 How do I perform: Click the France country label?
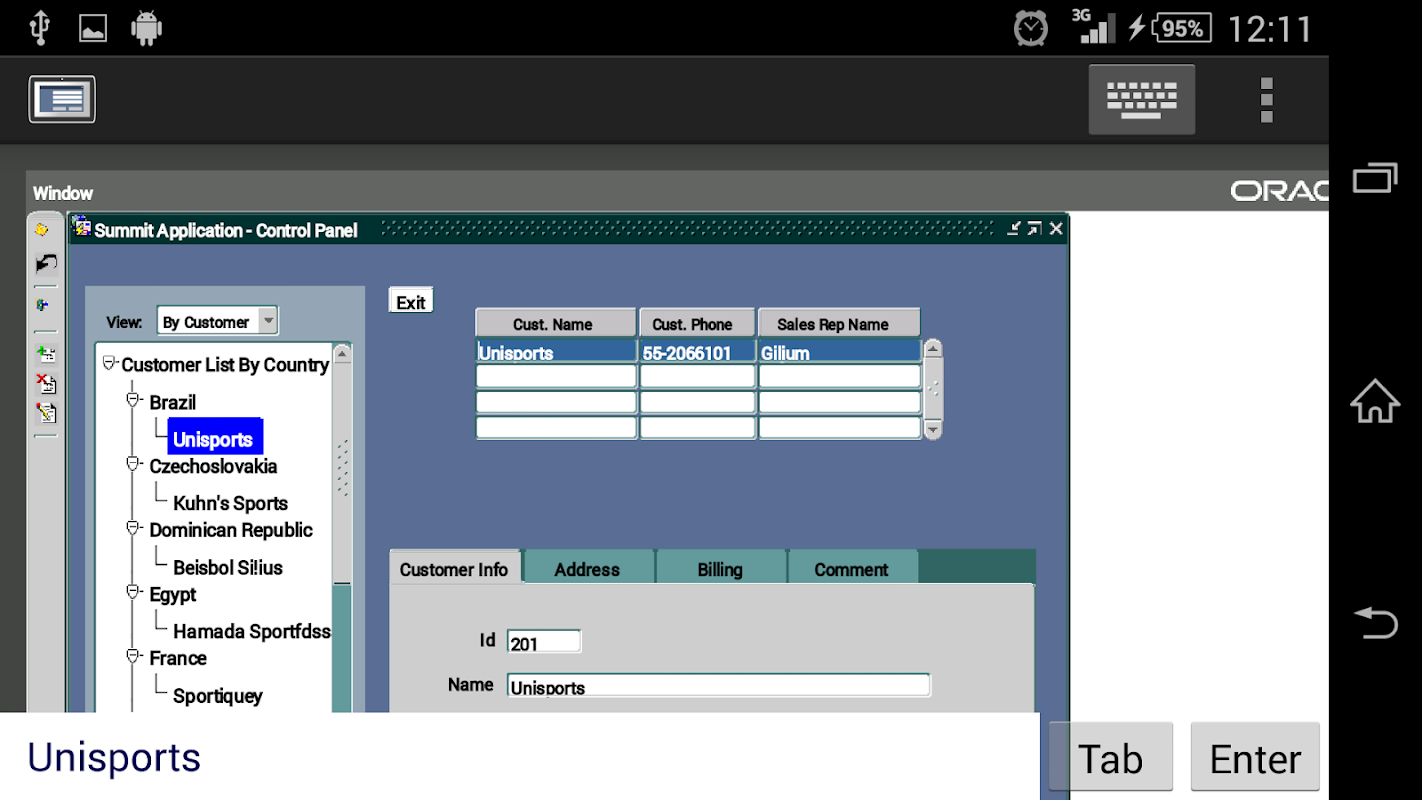pyautogui.click(x=178, y=658)
